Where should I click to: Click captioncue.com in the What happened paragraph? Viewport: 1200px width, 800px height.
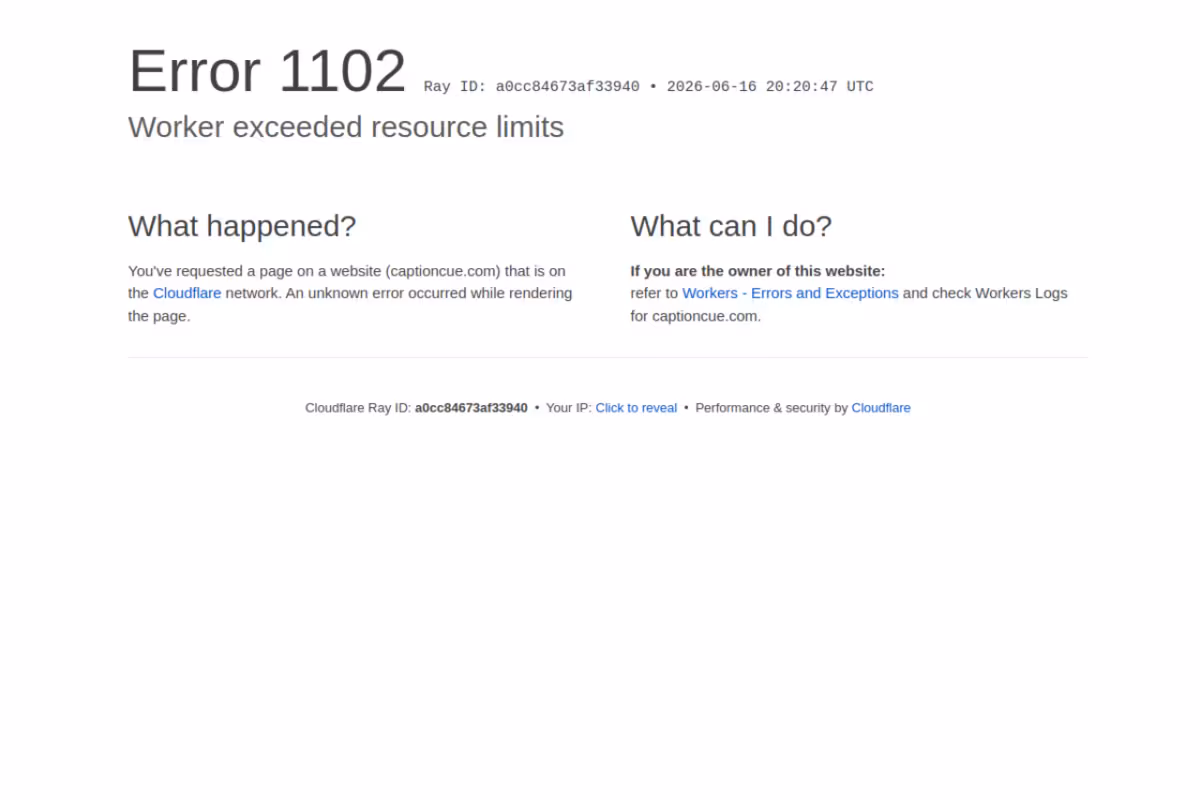coord(443,271)
